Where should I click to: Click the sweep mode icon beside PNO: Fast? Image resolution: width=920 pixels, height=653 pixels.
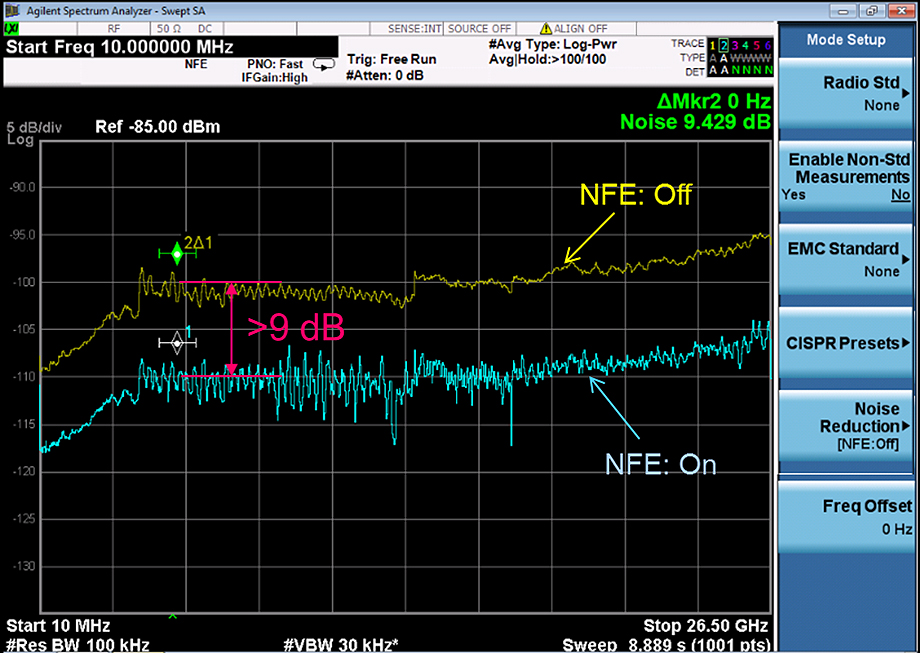tap(324, 64)
